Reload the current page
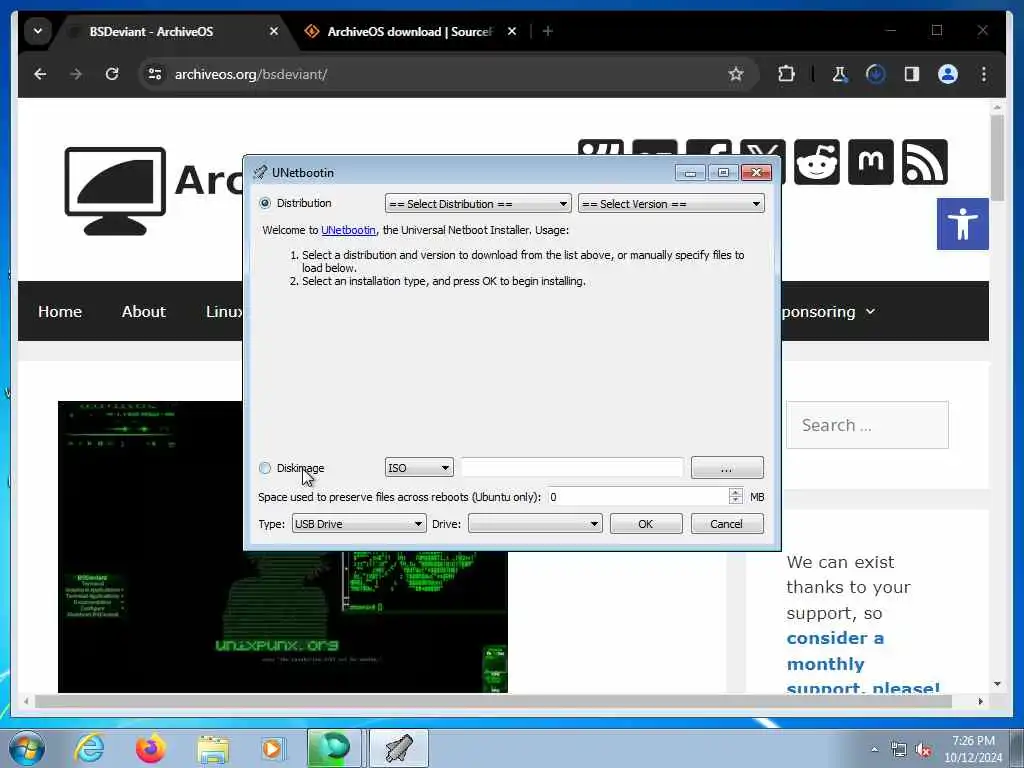The height and width of the screenshot is (768, 1024). pyautogui.click(x=112, y=74)
